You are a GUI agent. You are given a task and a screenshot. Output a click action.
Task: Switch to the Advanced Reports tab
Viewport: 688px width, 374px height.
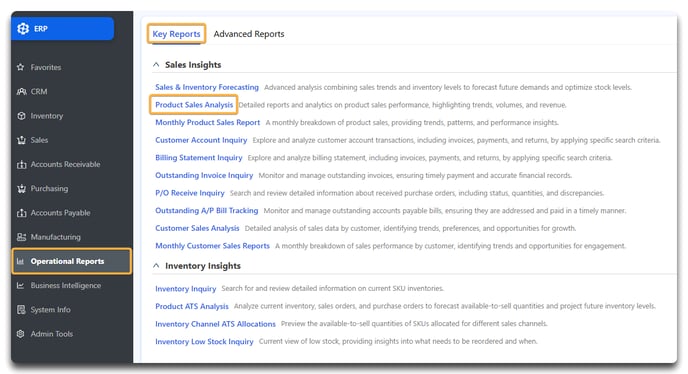[x=249, y=34]
